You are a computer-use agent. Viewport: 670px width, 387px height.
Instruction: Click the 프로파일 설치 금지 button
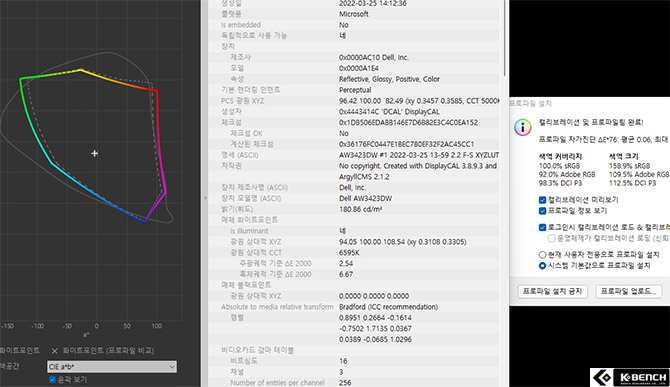(x=552, y=291)
